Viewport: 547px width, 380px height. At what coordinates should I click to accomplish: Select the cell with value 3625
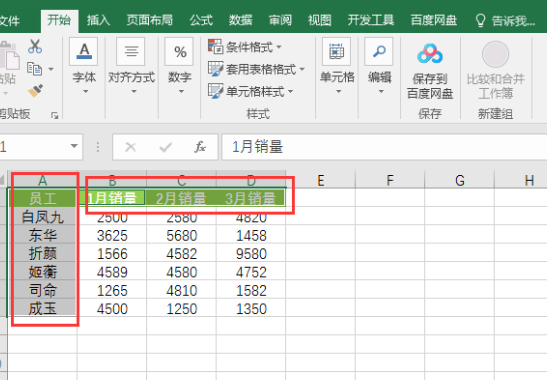112,235
